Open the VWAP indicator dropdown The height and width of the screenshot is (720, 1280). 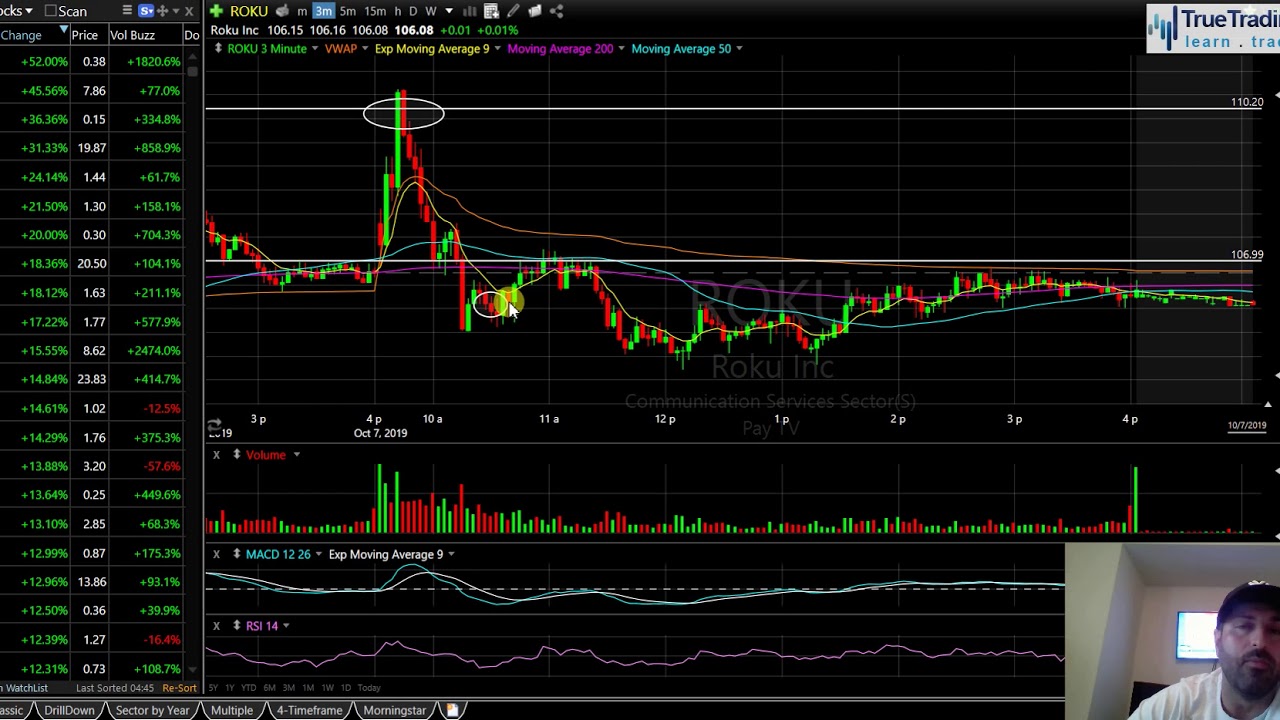[364, 49]
